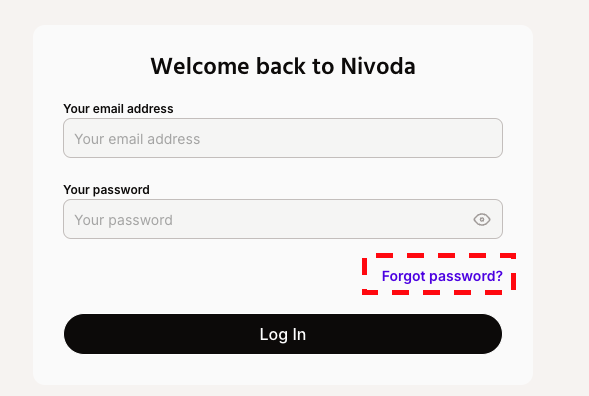Click the eye icon beside the password
This screenshot has width=589, height=396.
coord(482,219)
